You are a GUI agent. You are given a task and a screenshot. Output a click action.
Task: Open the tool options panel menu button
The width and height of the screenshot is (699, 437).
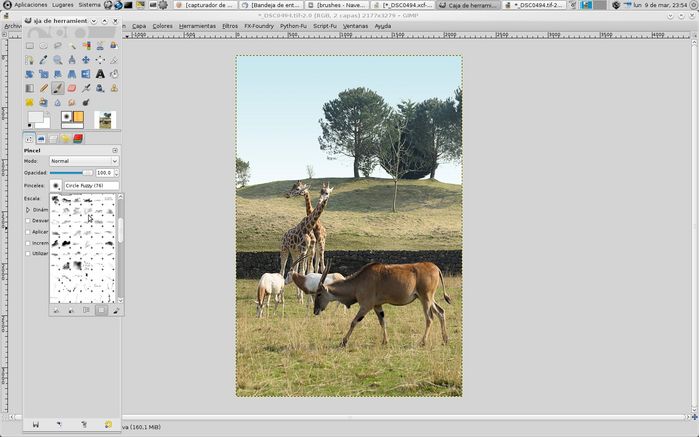(115, 150)
